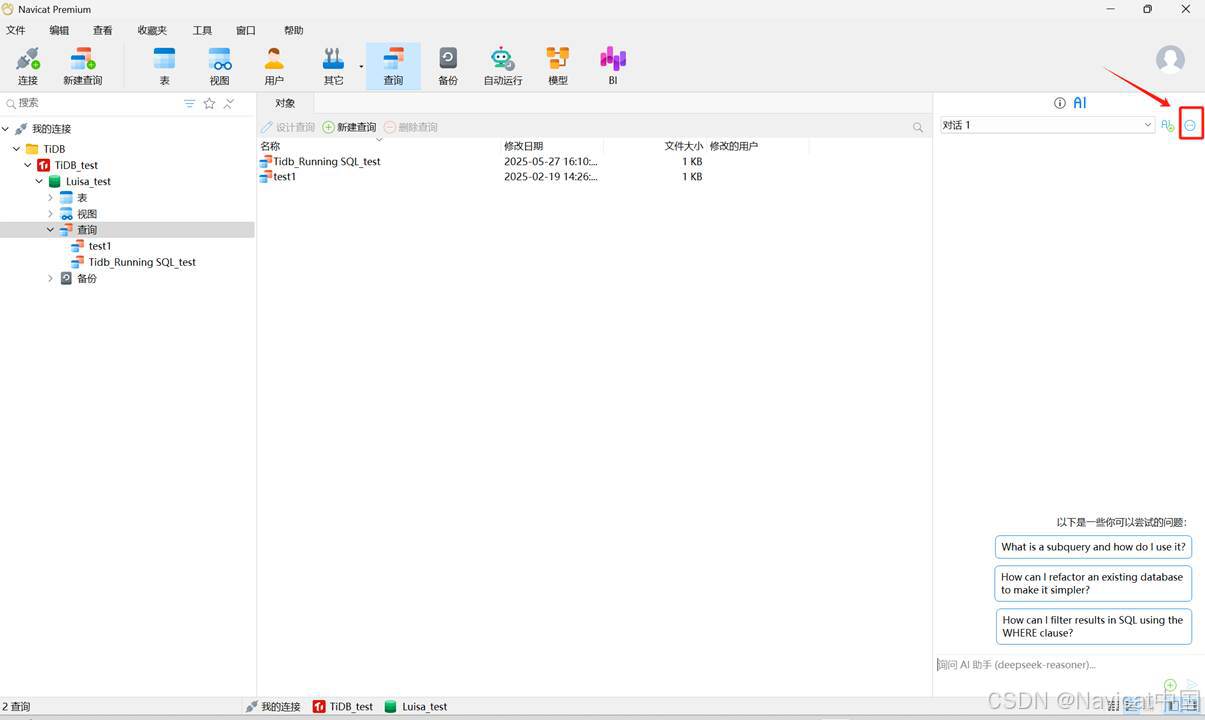Click suggestion 'How can I refactor an existing database'
The image size is (1205, 720).
1092,583
